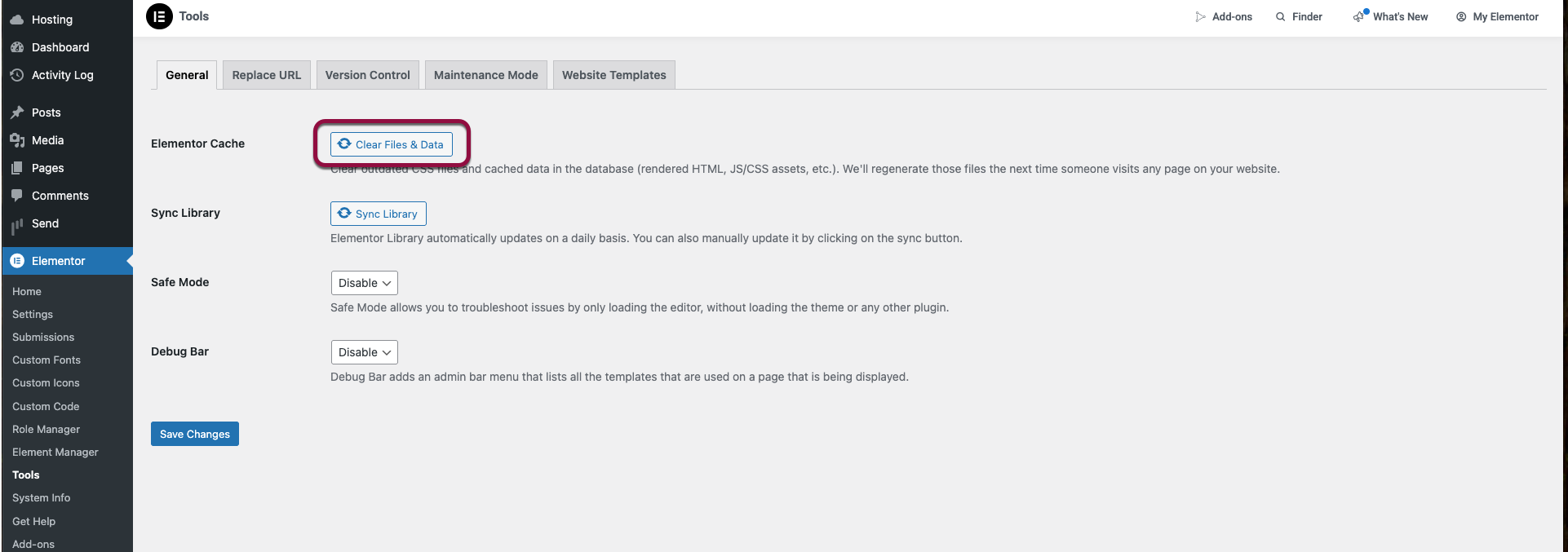Open the Maintenance Mode tab
The width and height of the screenshot is (1568, 552).
click(486, 75)
